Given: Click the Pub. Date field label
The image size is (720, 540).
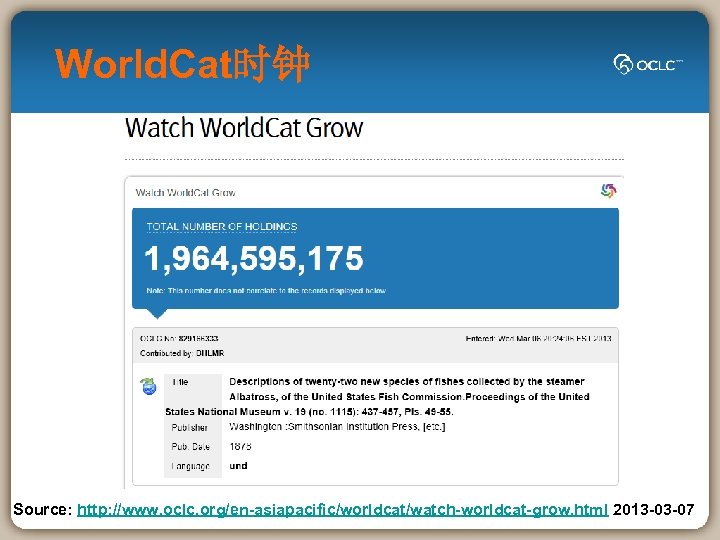Looking at the screenshot, I should point(190,446).
